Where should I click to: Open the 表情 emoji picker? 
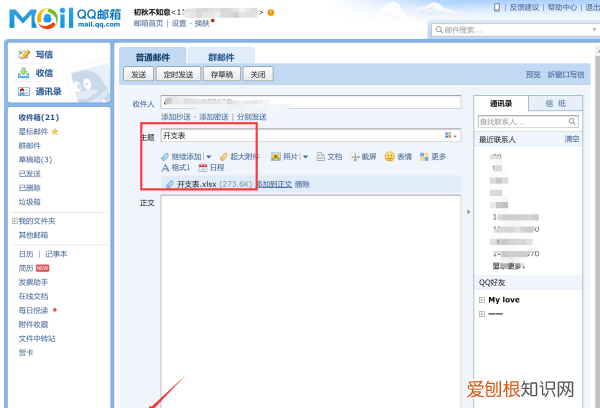390,157
